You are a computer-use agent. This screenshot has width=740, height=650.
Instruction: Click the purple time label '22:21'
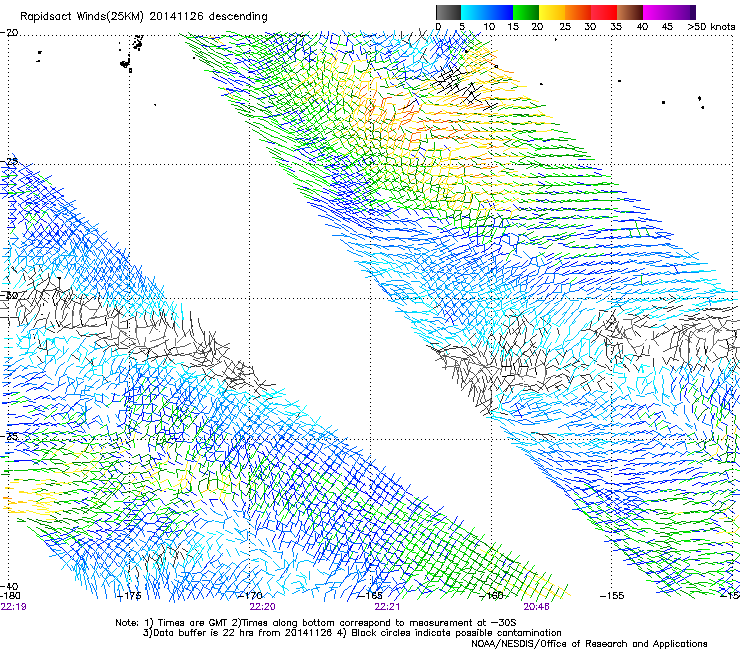[x=387, y=607]
